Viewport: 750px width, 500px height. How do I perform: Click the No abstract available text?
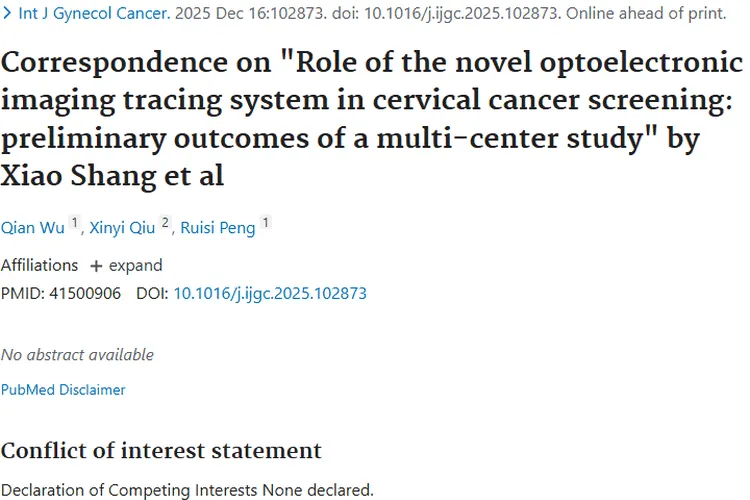tap(77, 354)
